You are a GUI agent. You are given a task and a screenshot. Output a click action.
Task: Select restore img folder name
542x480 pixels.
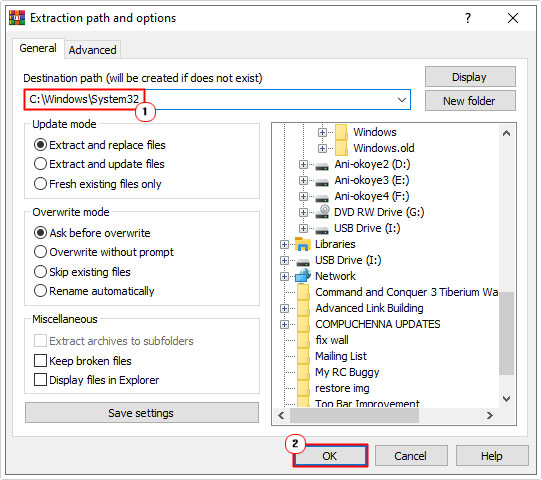coord(342,388)
